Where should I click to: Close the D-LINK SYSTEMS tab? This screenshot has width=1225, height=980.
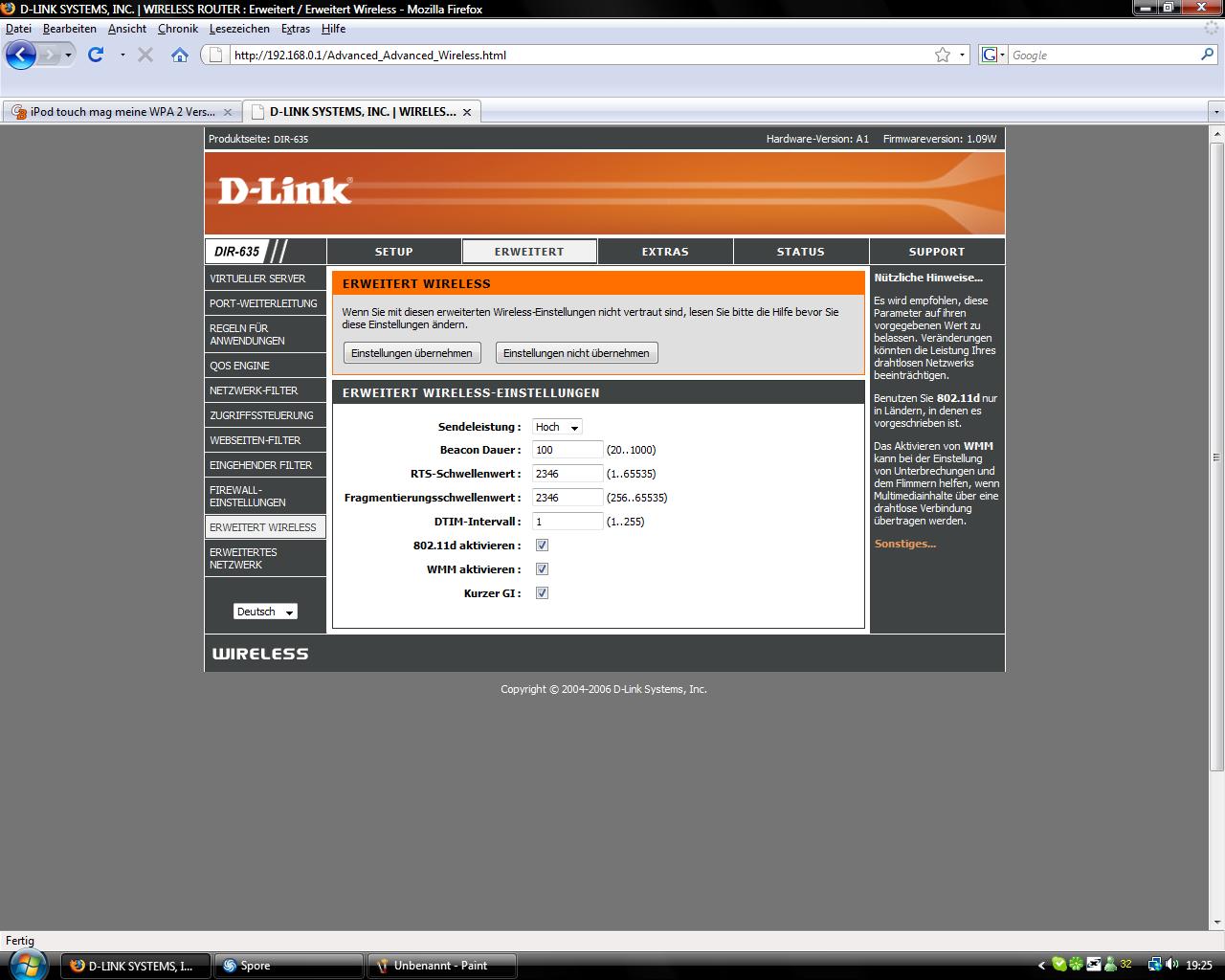[467, 112]
